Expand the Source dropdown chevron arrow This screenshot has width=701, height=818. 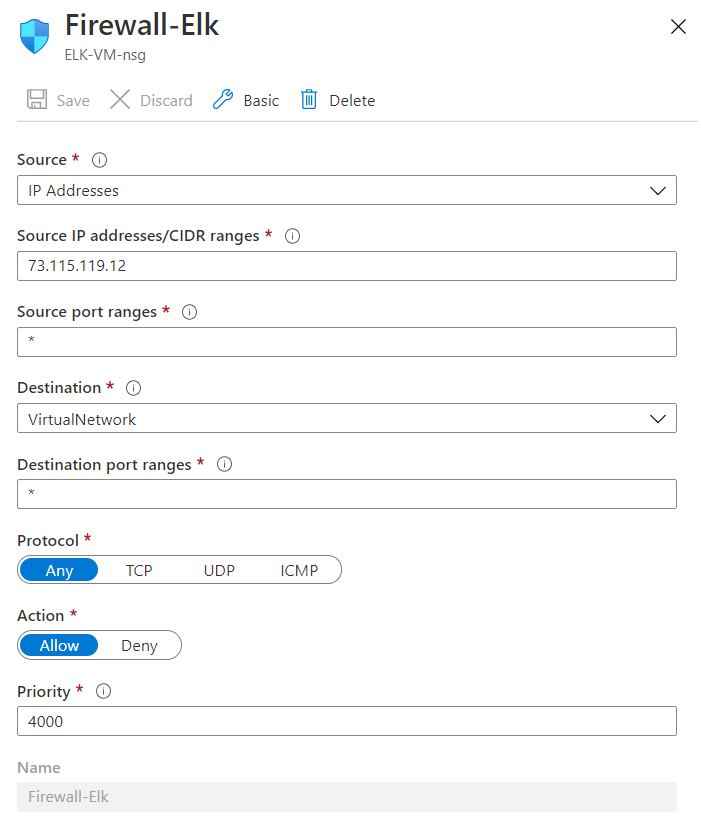coord(658,190)
